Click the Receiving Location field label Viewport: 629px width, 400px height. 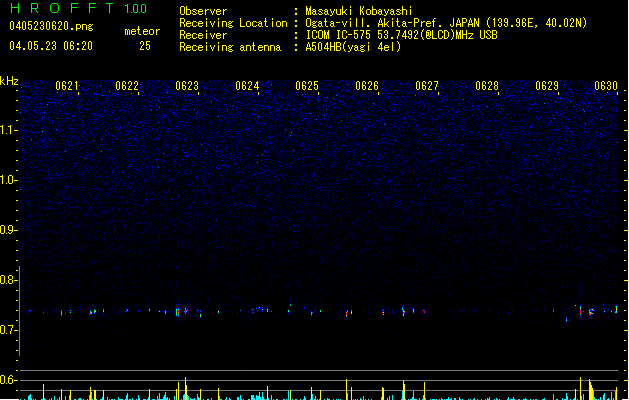coord(233,23)
